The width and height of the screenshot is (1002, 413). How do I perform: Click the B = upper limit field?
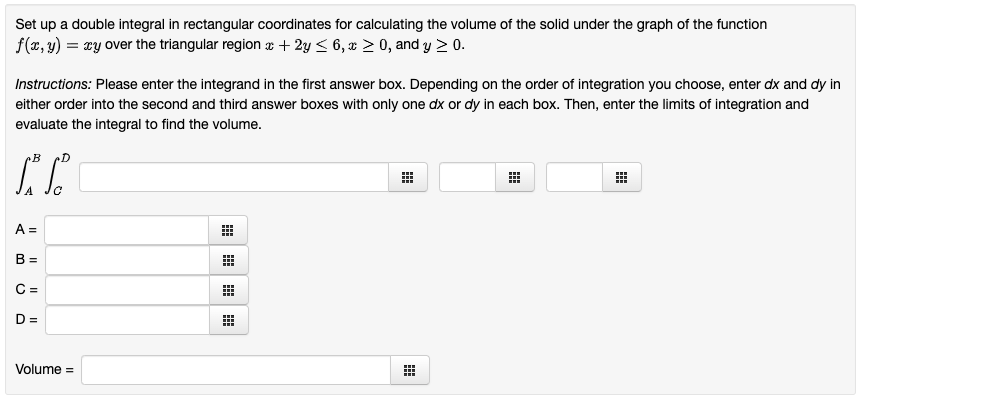click(127, 260)
